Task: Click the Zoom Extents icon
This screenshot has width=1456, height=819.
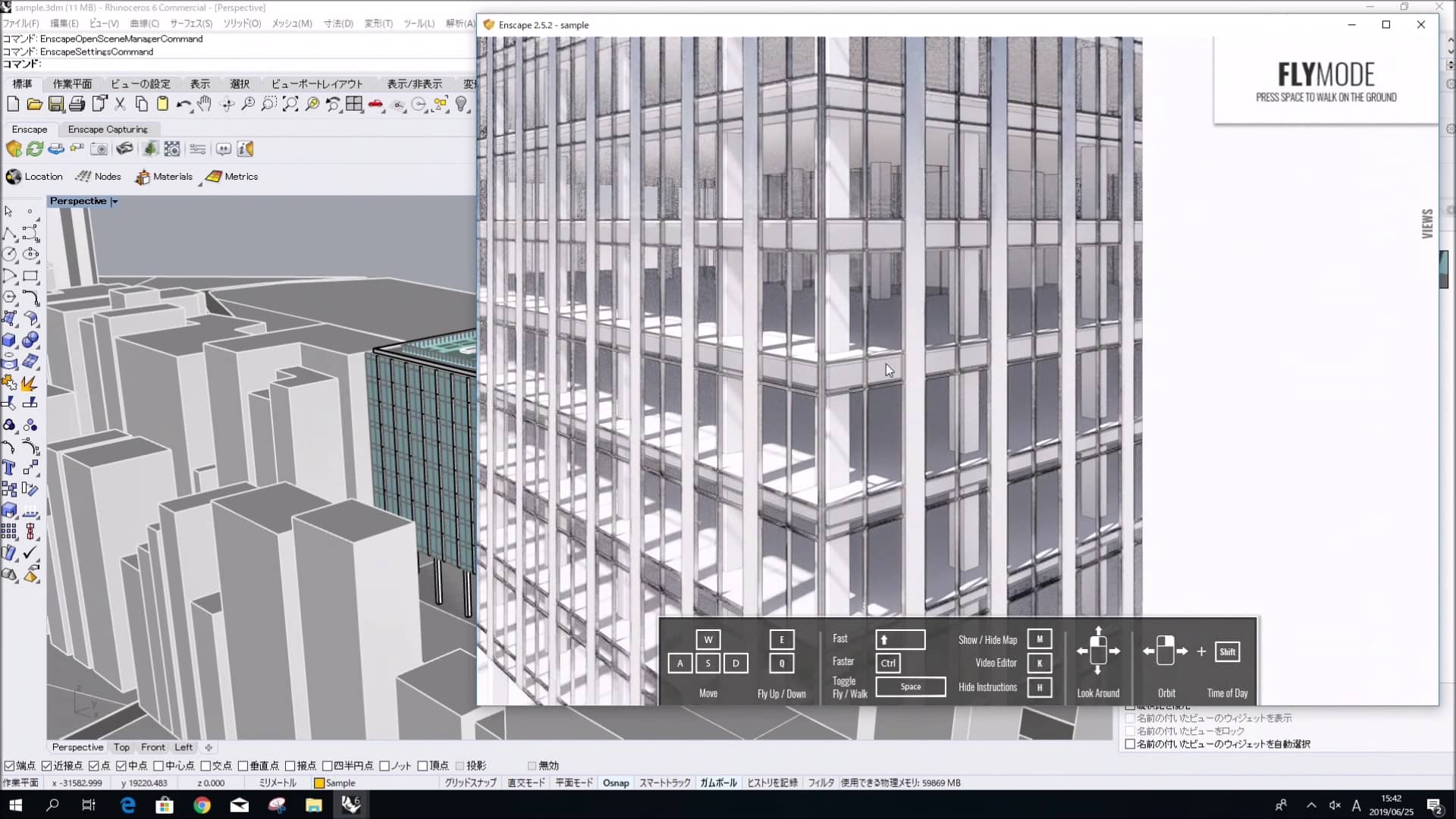Action: (290, 105)
